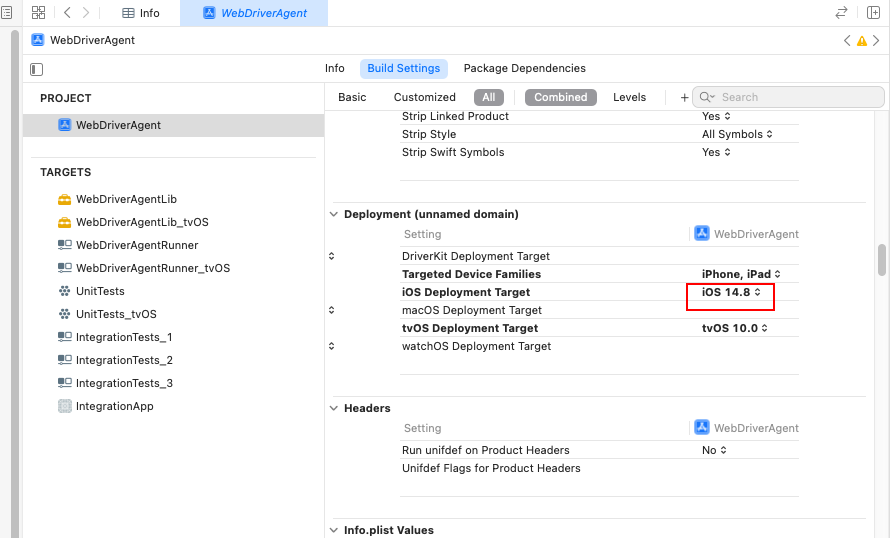This screenshot has width=890, height=538.
Task: Select WebDriverAgent under PROJECT
Action: 173,125
